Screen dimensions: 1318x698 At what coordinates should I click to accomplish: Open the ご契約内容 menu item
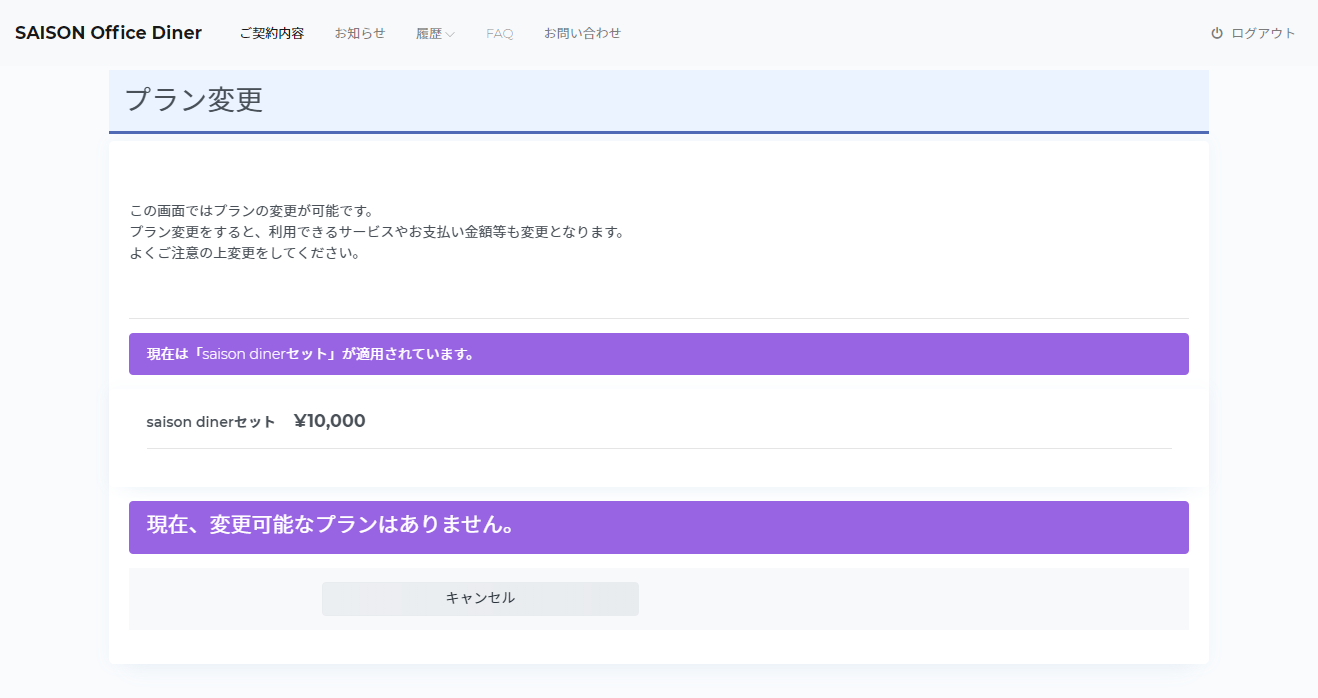271,33
